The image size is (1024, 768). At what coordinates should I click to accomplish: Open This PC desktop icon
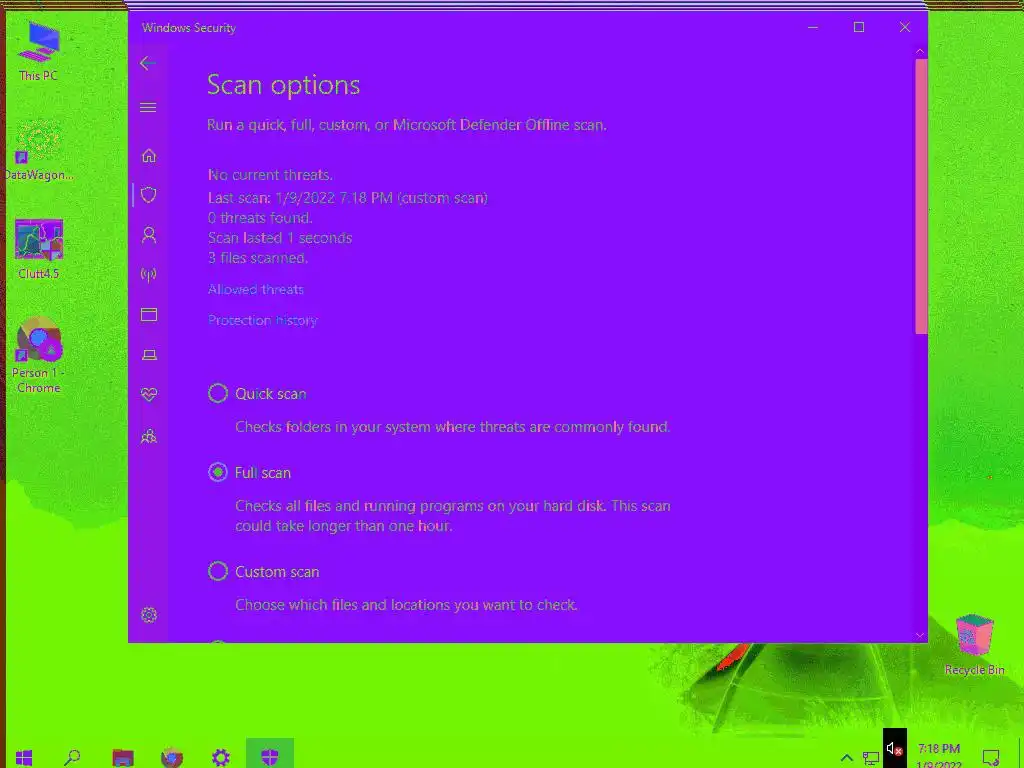39,51
